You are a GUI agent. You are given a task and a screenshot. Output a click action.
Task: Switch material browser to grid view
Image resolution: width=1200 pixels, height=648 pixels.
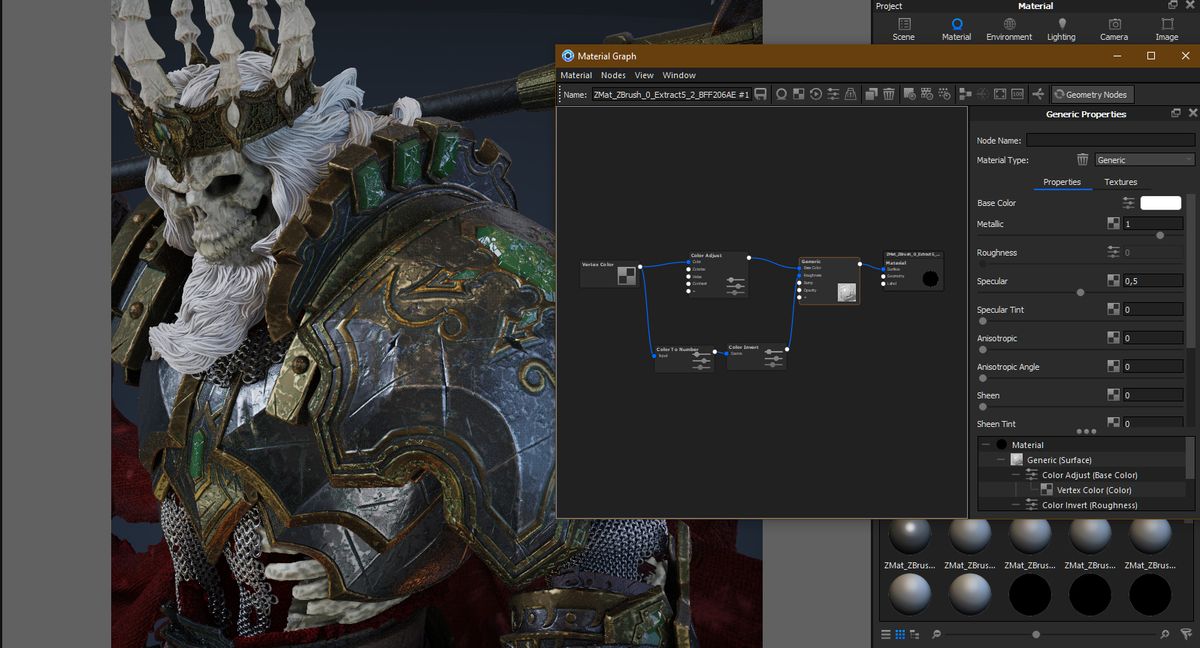click(900, 634)
